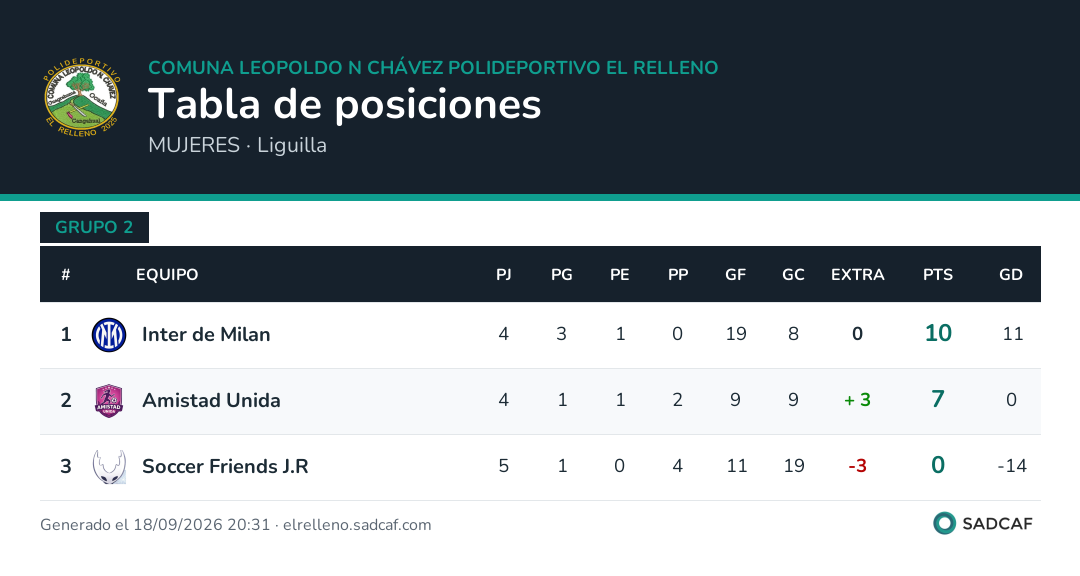
Task: Open the Amistad Unida team name
Action: coord(211,400)
